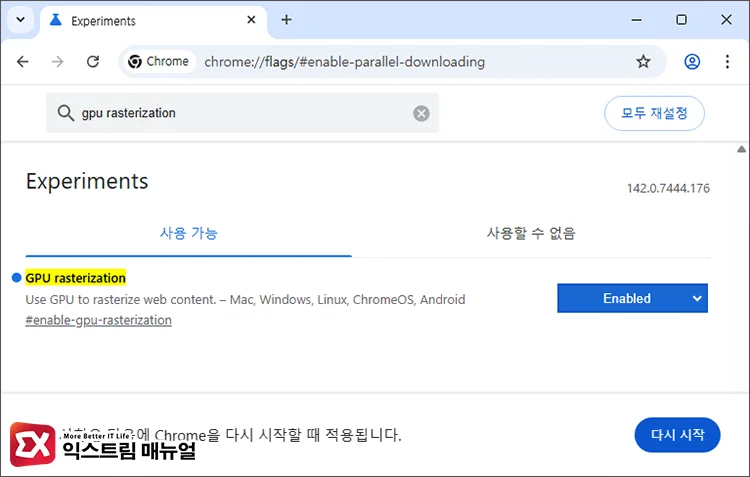Open the Enabled dropdown for GPU rasterization

pyautogui.click(x=632, y=299)
